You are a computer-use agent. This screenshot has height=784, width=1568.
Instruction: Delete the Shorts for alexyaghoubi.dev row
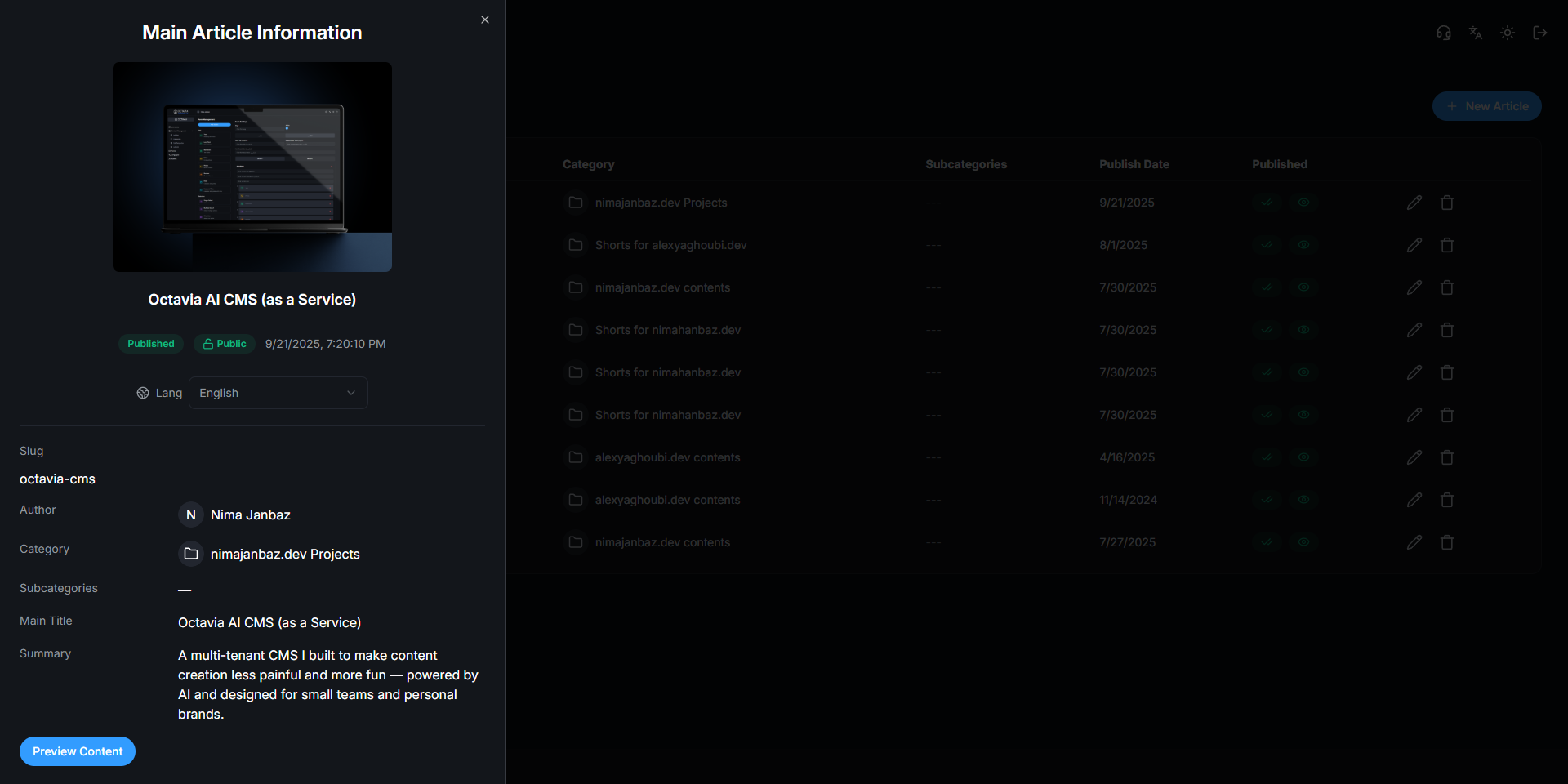tap(1447, 245)
